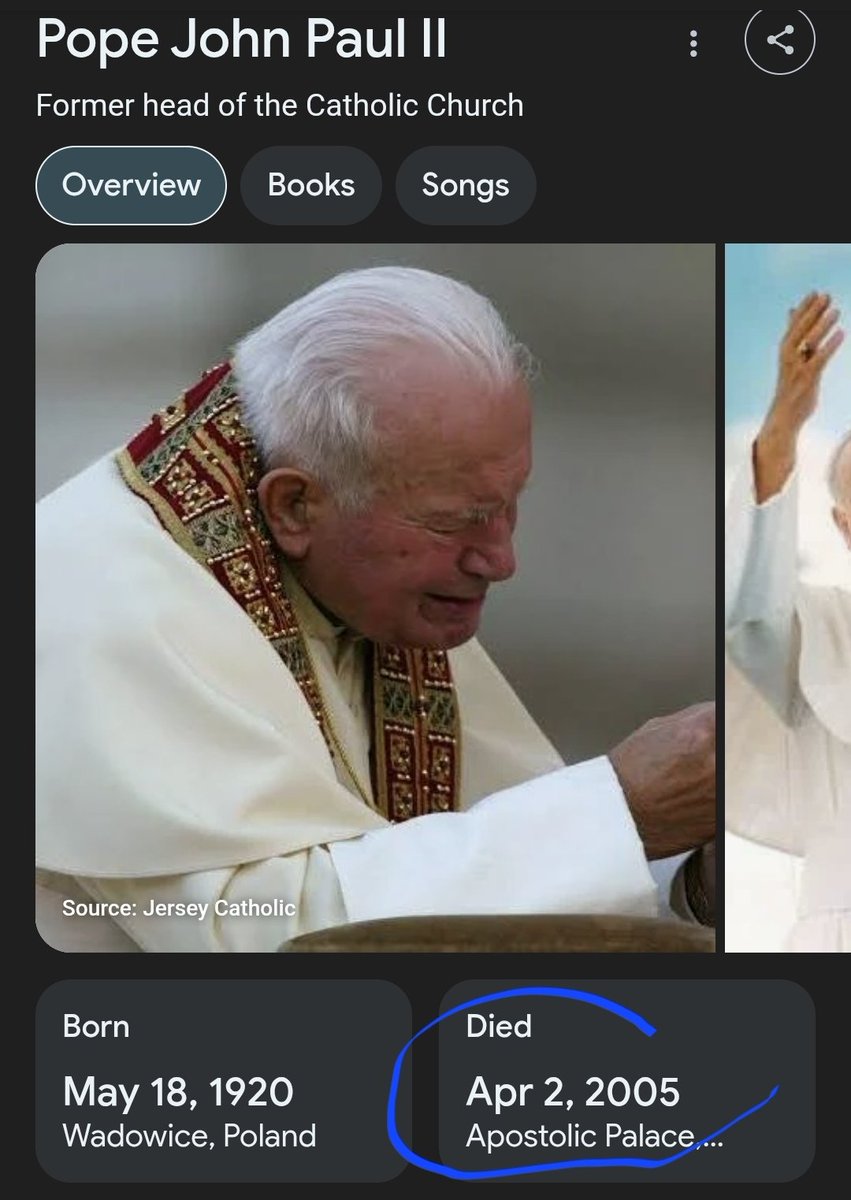The height and width of the screenshot is (1200, 851).
Task: Open the main photo of the praying pope
Action: [x=376, y=597]
